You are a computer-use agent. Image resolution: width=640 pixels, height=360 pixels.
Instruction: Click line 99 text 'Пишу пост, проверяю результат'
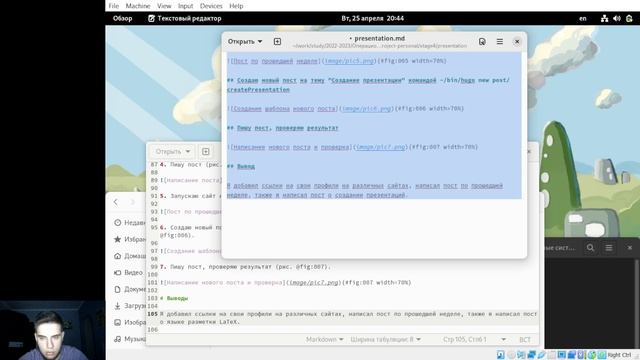click(221, 267)
